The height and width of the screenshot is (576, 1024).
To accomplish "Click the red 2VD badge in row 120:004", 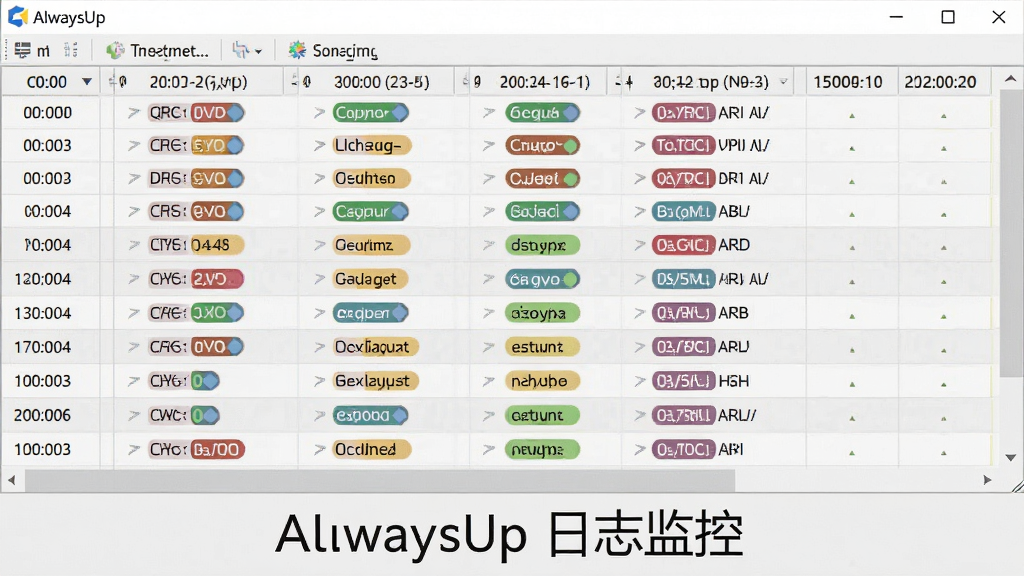I will pos(217,279).
